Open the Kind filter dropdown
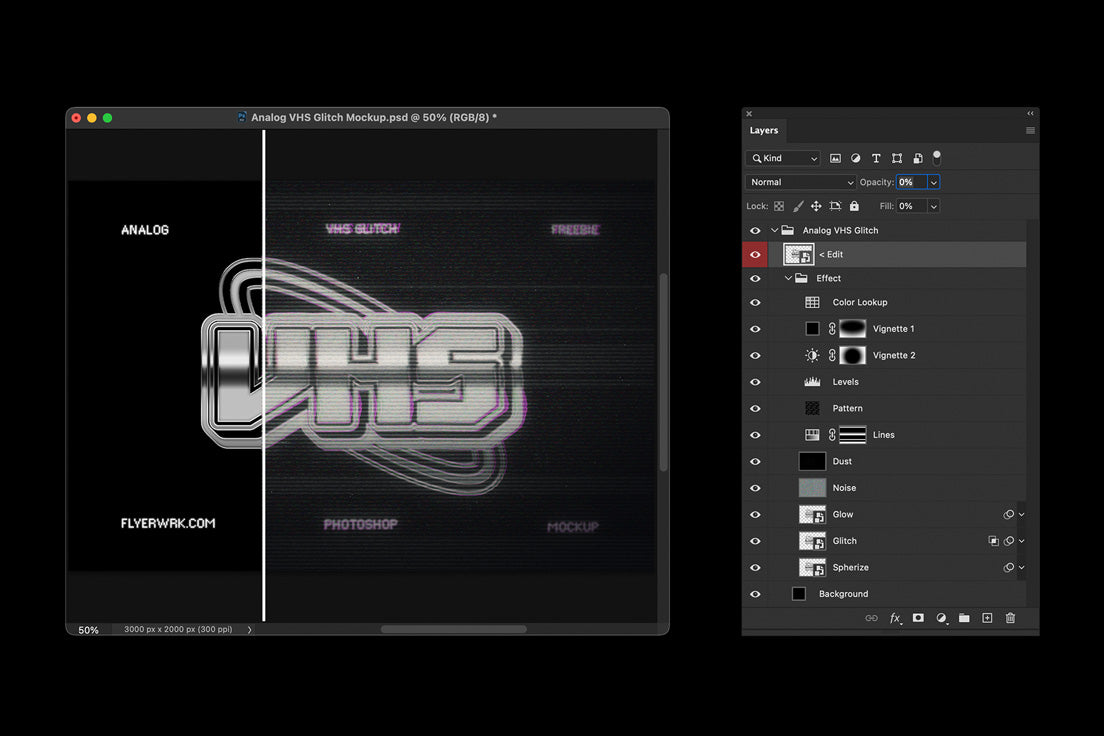 coord(782,157)
